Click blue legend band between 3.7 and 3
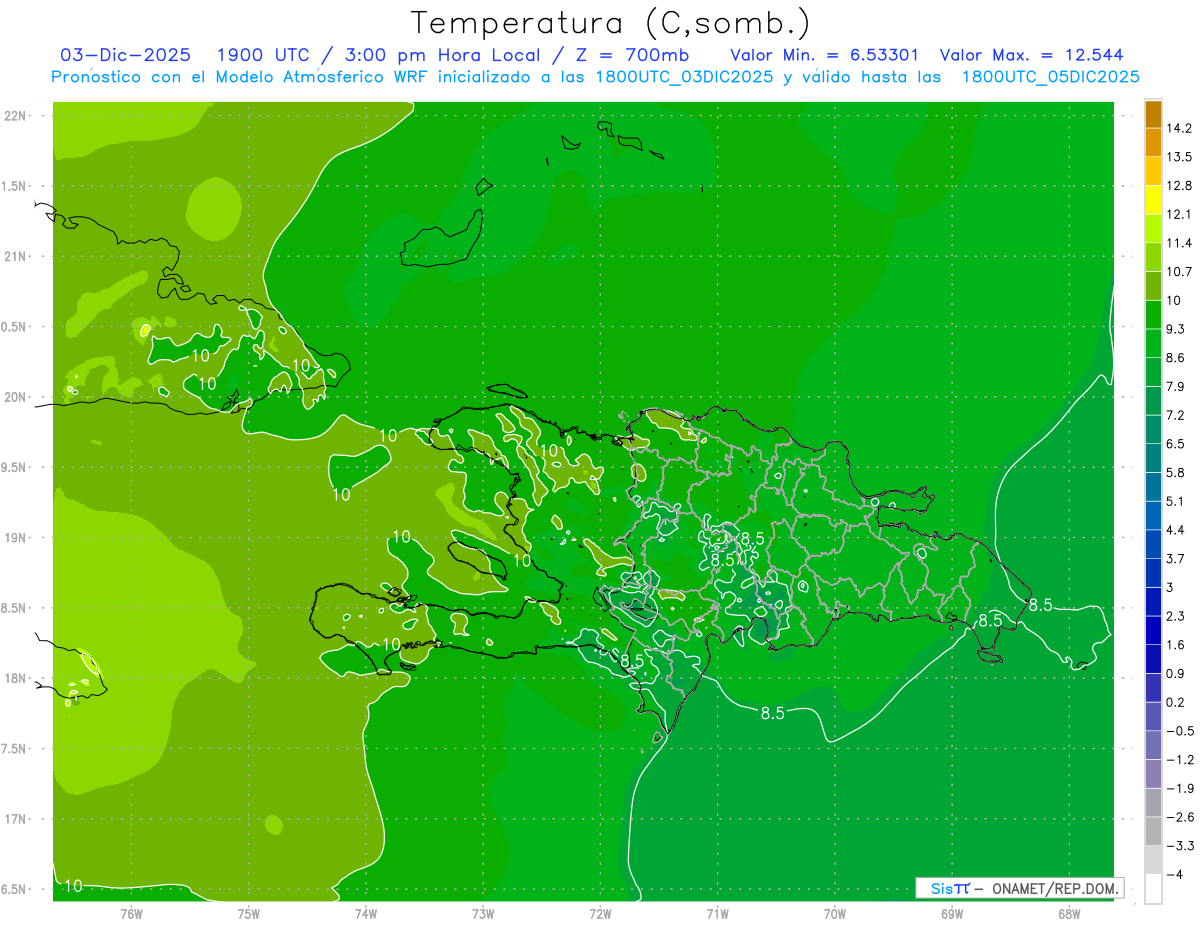Viewport: 1200px width, 927px height. point(1153,573)
